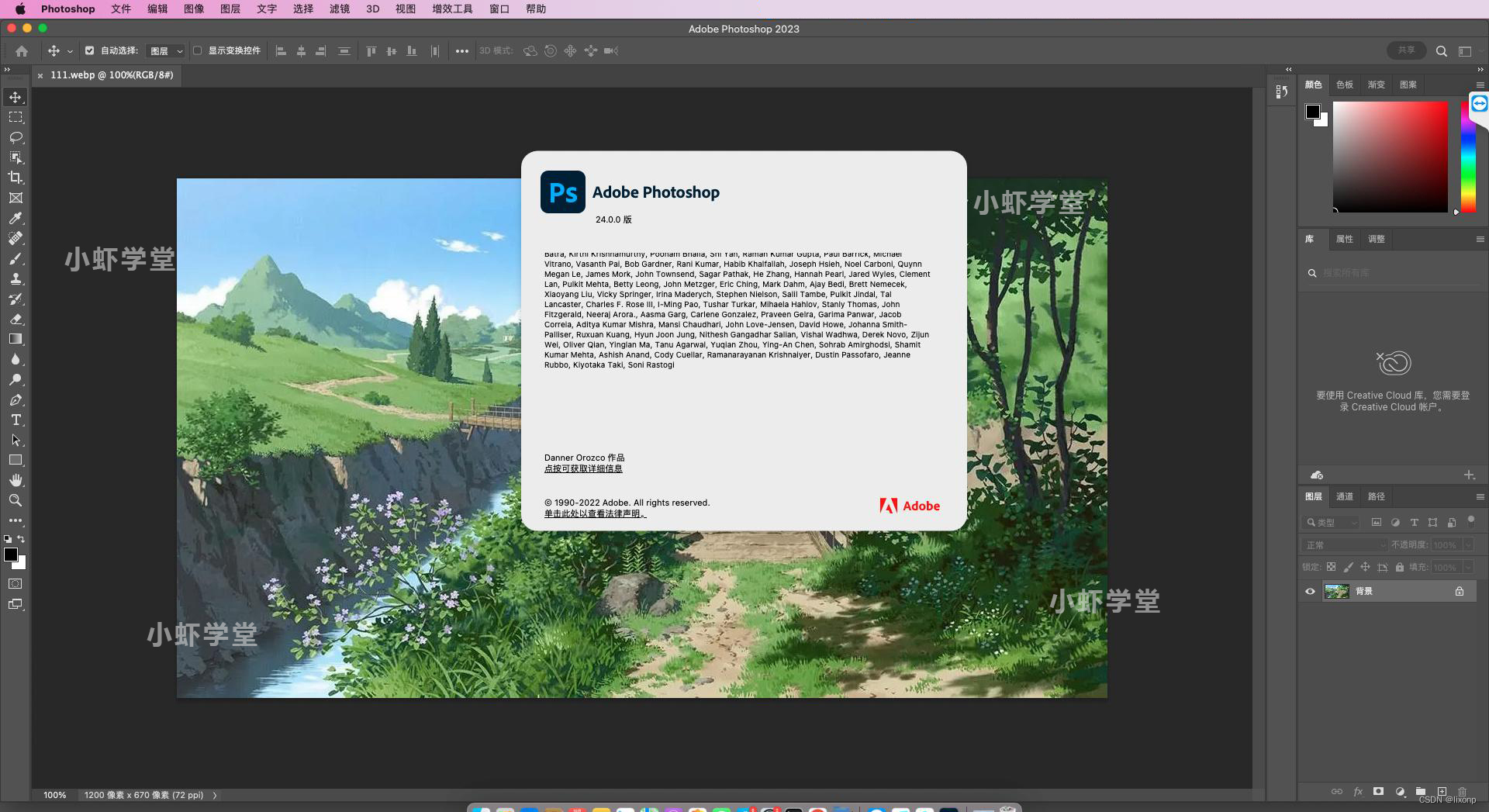Select the Rectangle shape tool
The image size is (1489, 812).
(16, 460)
